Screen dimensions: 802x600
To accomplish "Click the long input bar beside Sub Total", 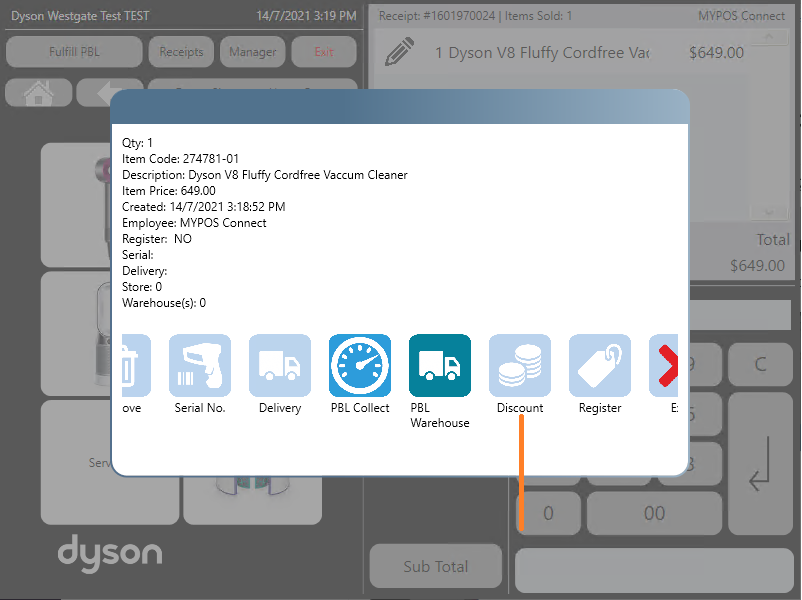I will [x=654, y=570].
